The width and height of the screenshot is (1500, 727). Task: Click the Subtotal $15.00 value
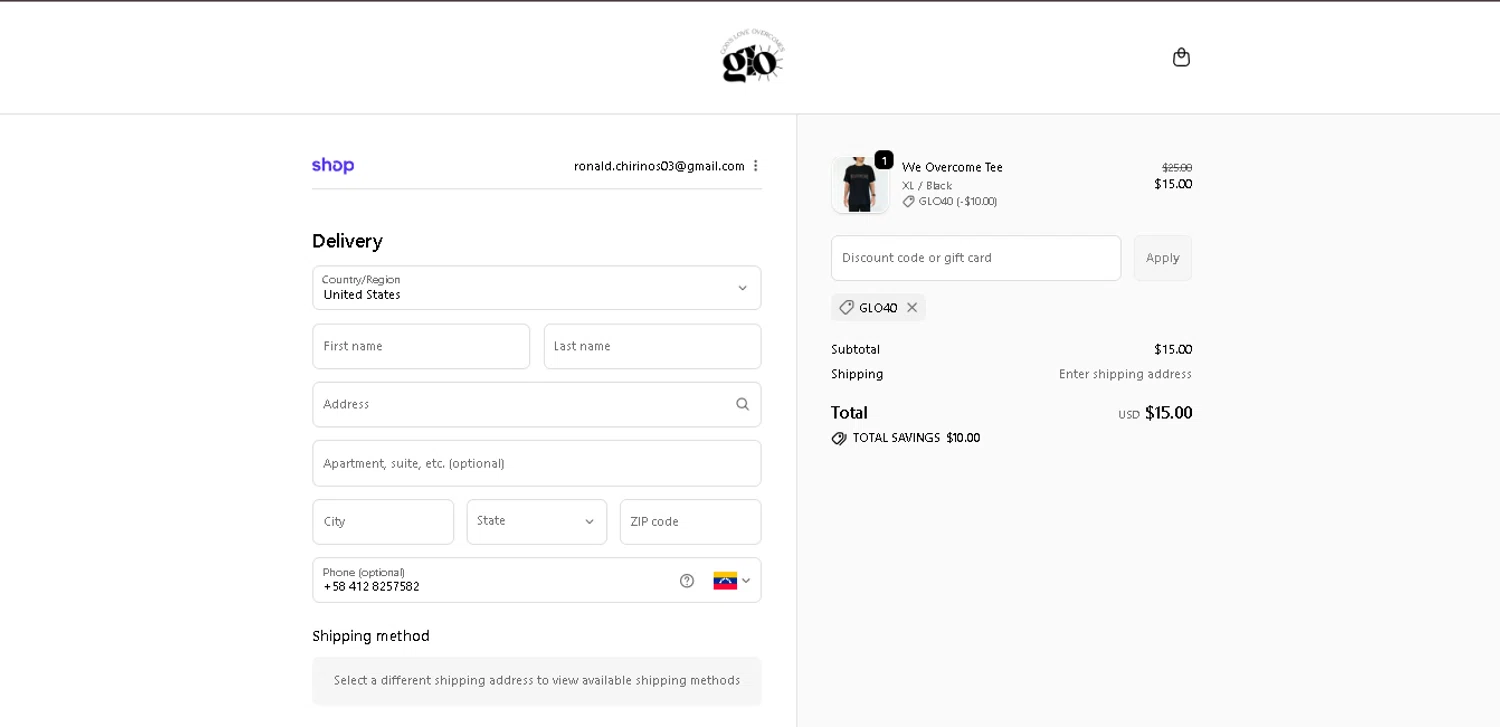coord(1173,350)
